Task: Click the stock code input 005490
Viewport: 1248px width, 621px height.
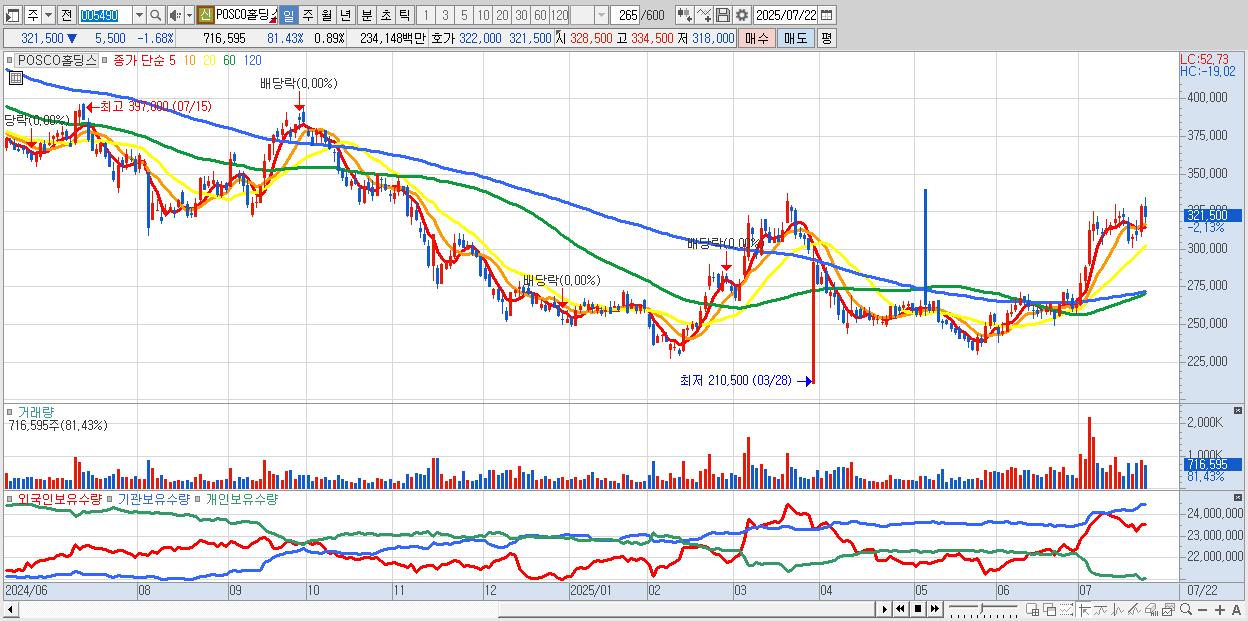Action: click(x=104, y=15)
